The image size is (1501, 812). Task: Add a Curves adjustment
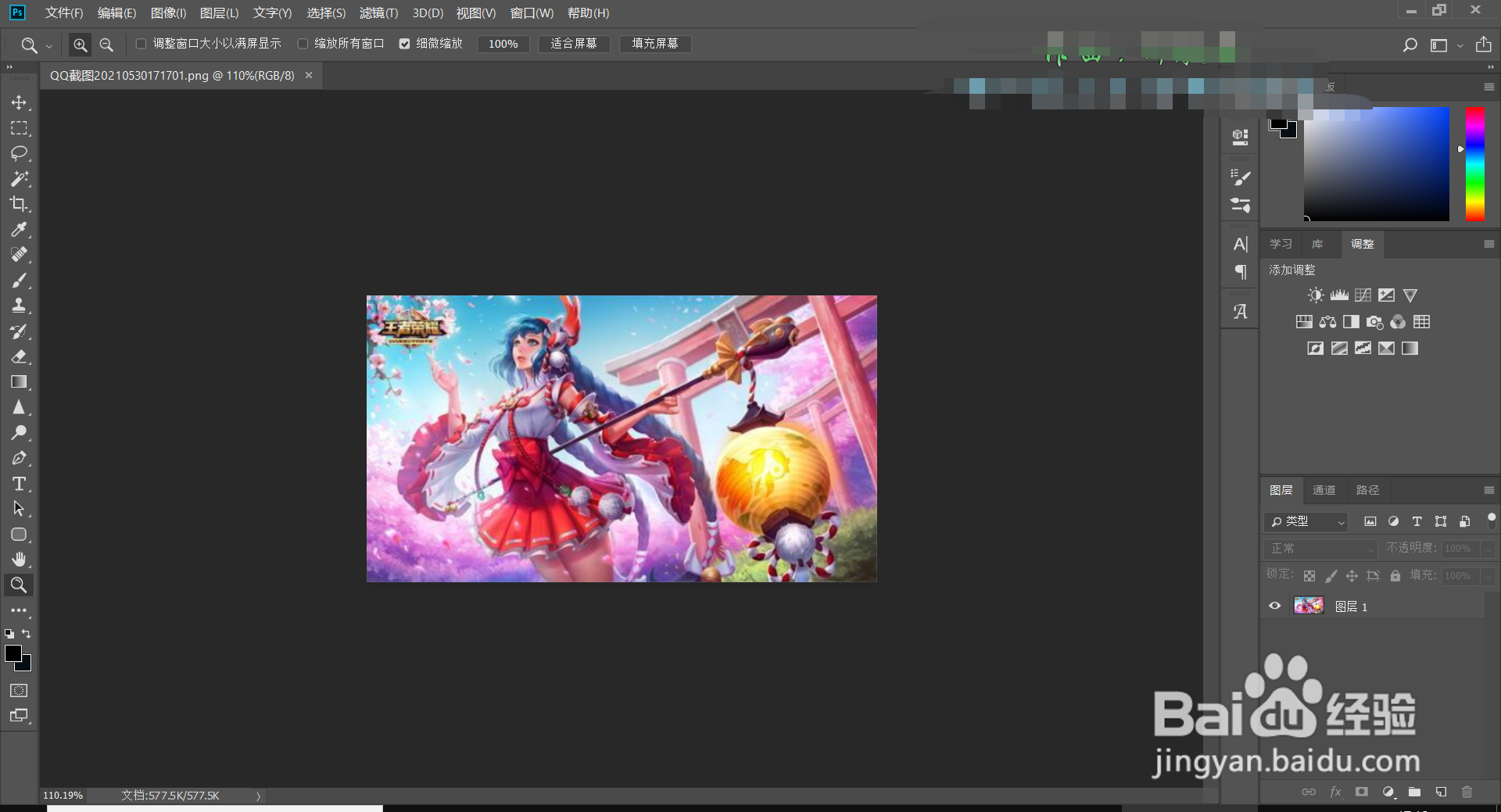point(1363,295)
